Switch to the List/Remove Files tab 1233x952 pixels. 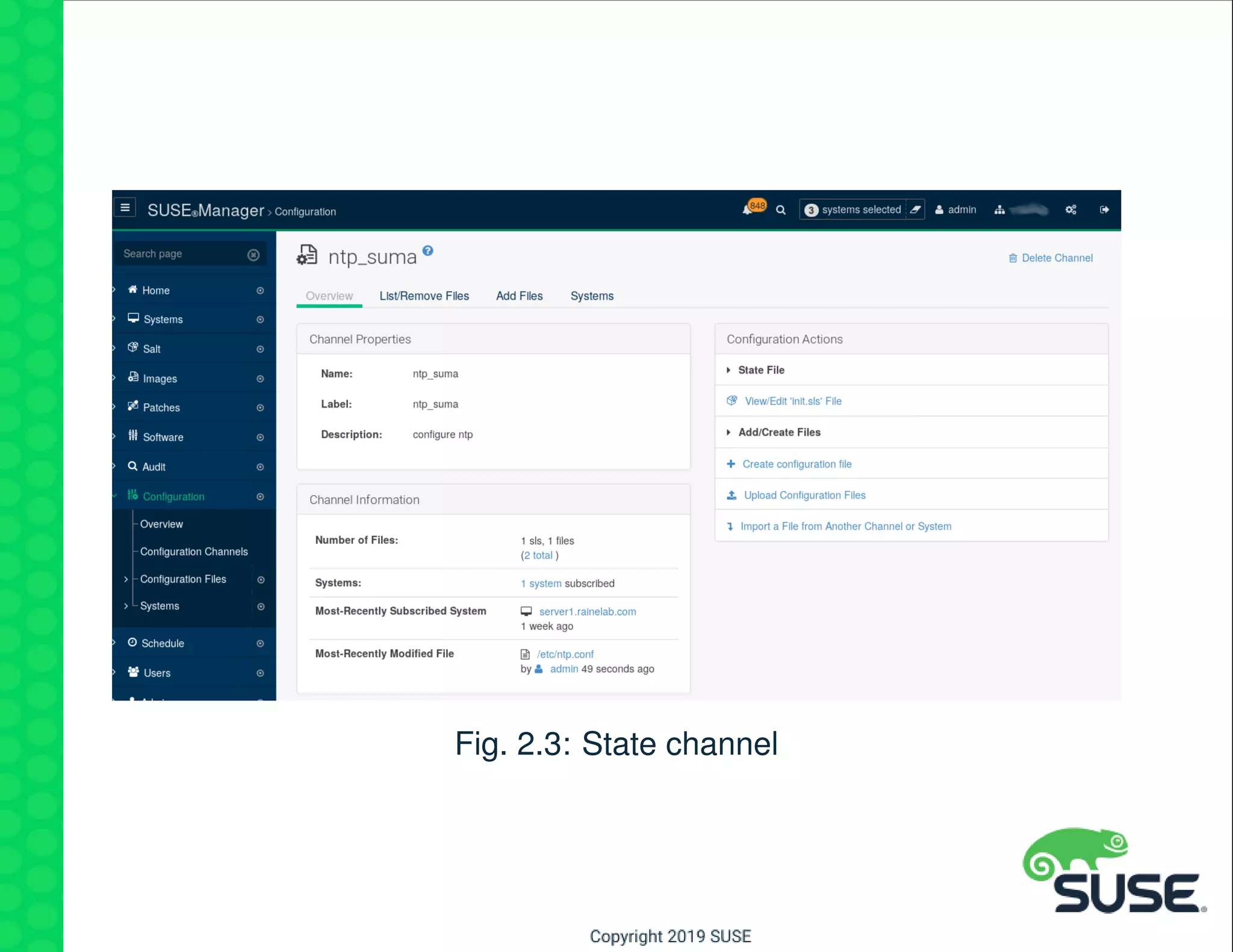(x=424, y=296)
